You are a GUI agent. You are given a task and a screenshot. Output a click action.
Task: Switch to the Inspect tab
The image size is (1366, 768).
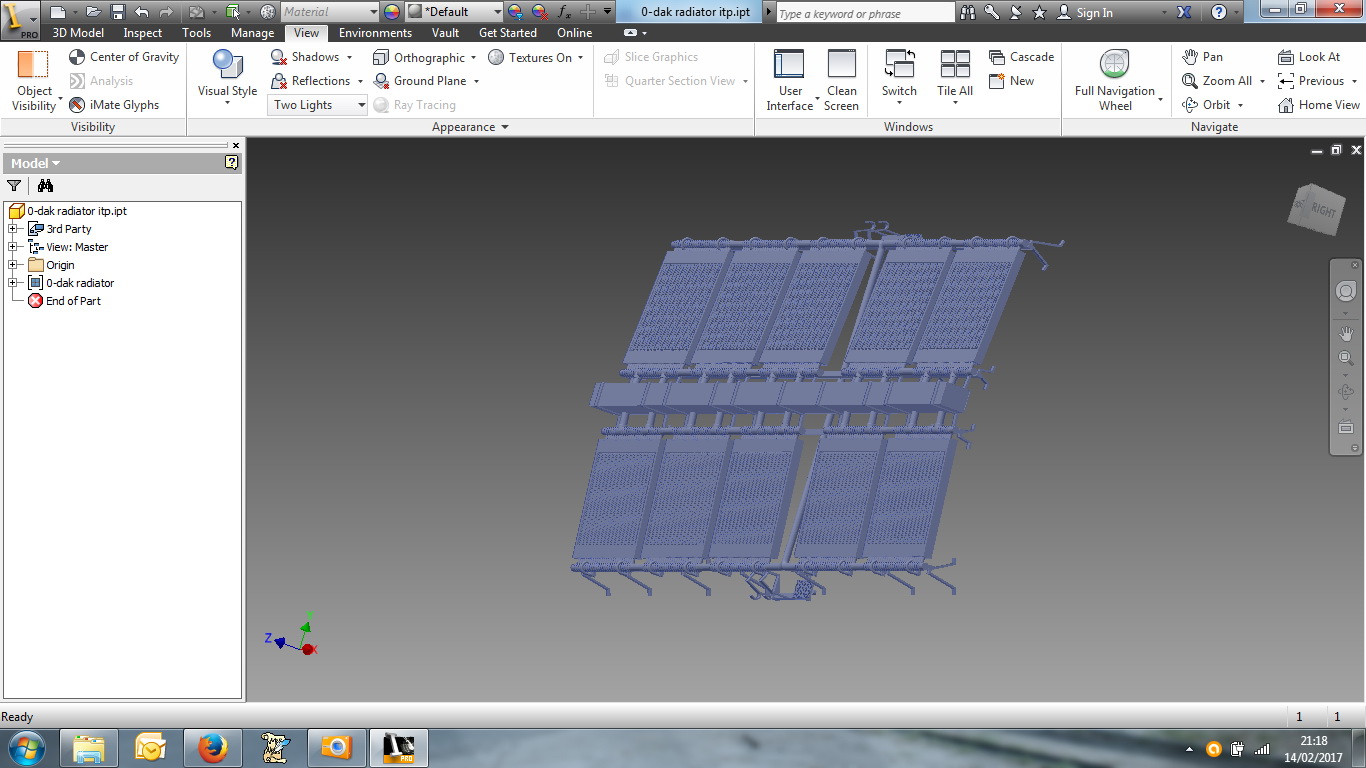tap(143, 33)
